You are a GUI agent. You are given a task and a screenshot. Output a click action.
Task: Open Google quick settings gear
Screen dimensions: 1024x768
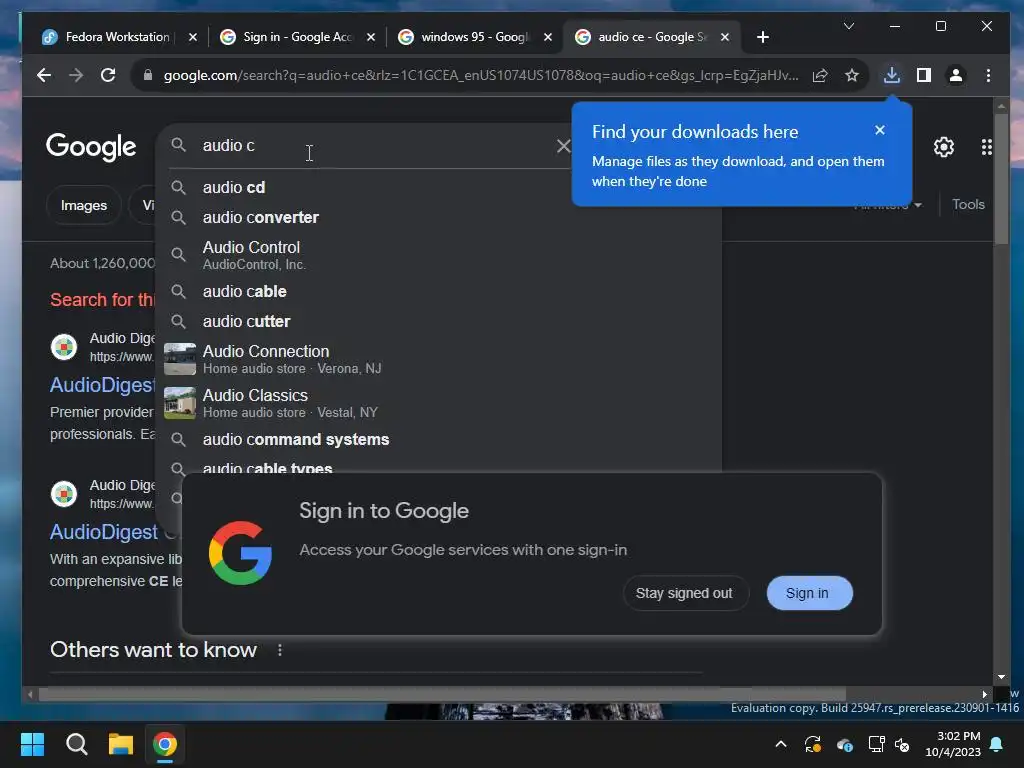944,147
